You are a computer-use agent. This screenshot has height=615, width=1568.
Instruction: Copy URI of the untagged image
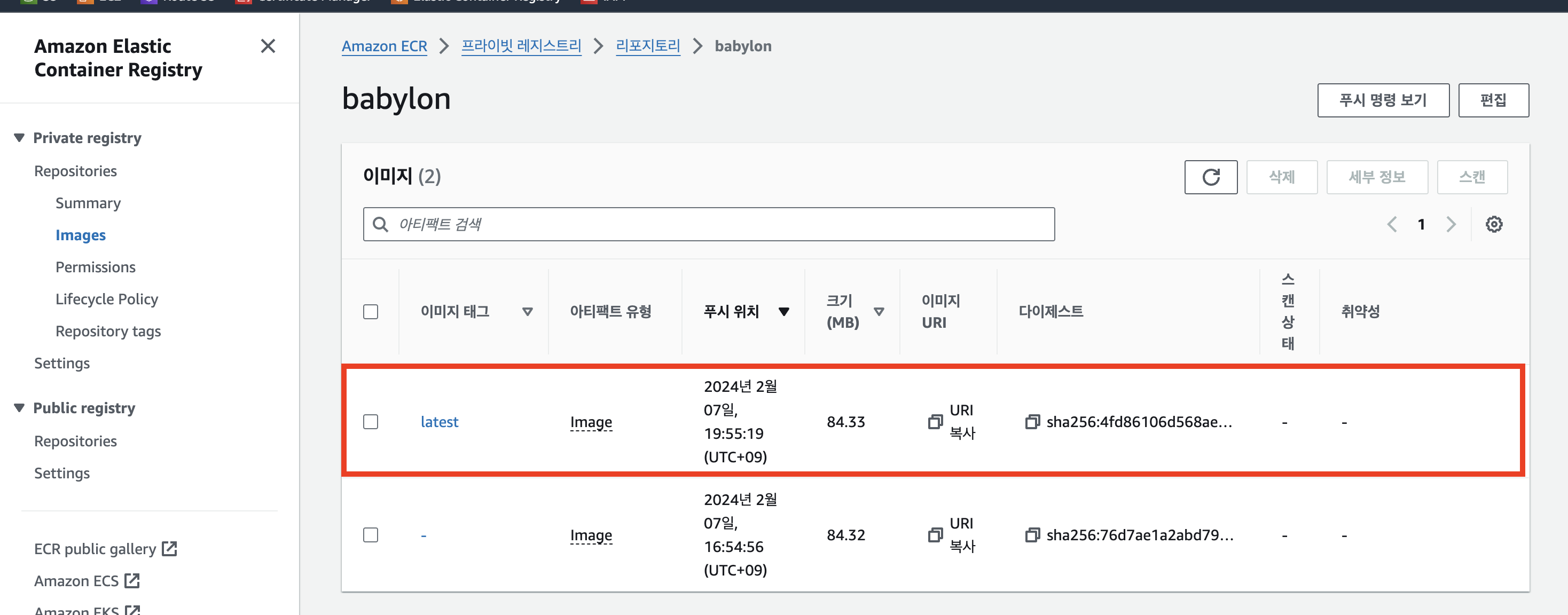pos(936,535)
